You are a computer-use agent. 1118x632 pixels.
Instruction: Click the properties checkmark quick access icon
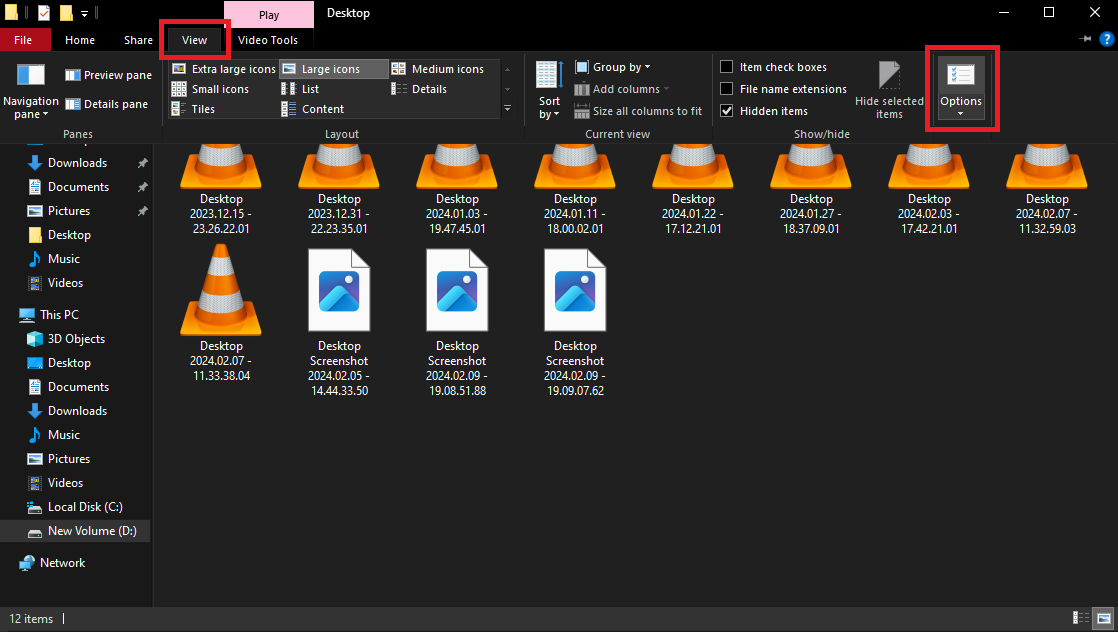coord(43,13)
